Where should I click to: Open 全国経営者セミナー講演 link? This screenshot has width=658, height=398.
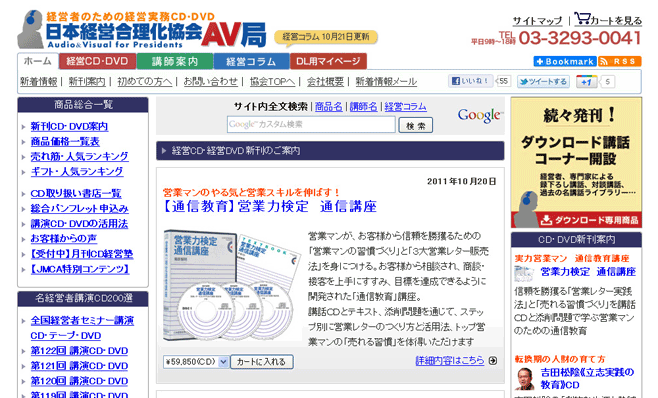(x=82, y=321)
